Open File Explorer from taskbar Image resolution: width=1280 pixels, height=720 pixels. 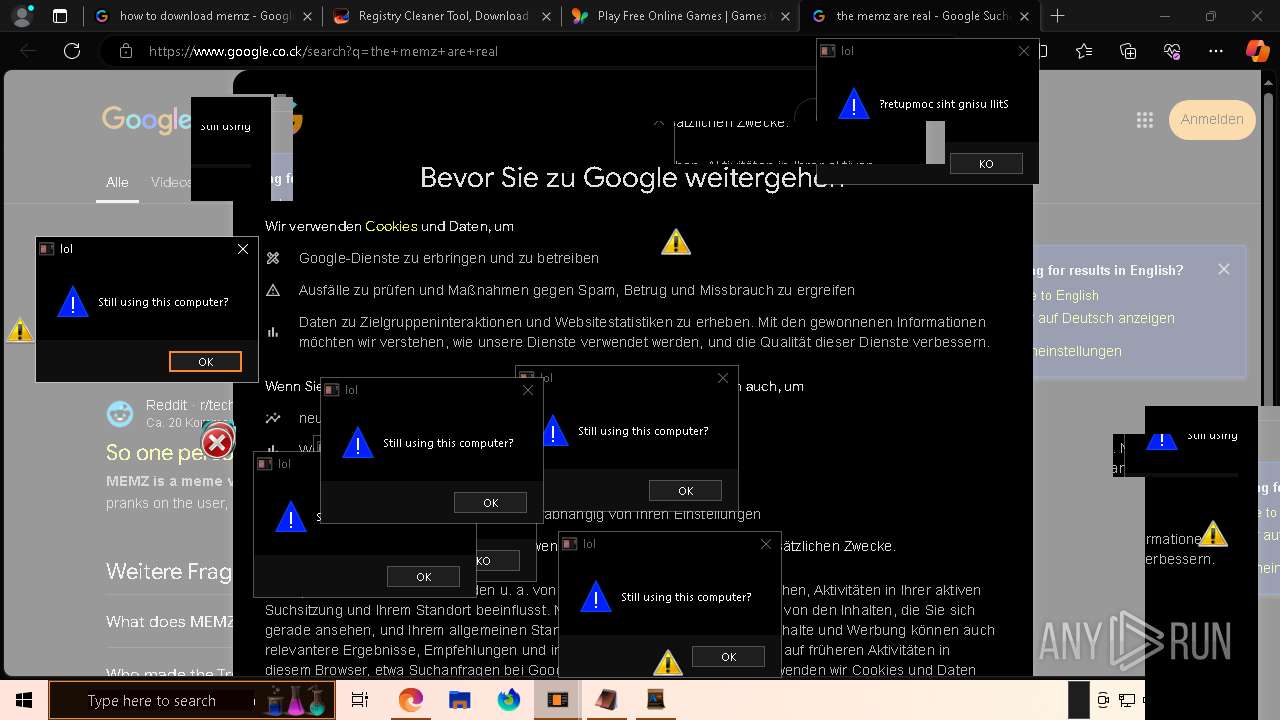click(x=459, y=700)
